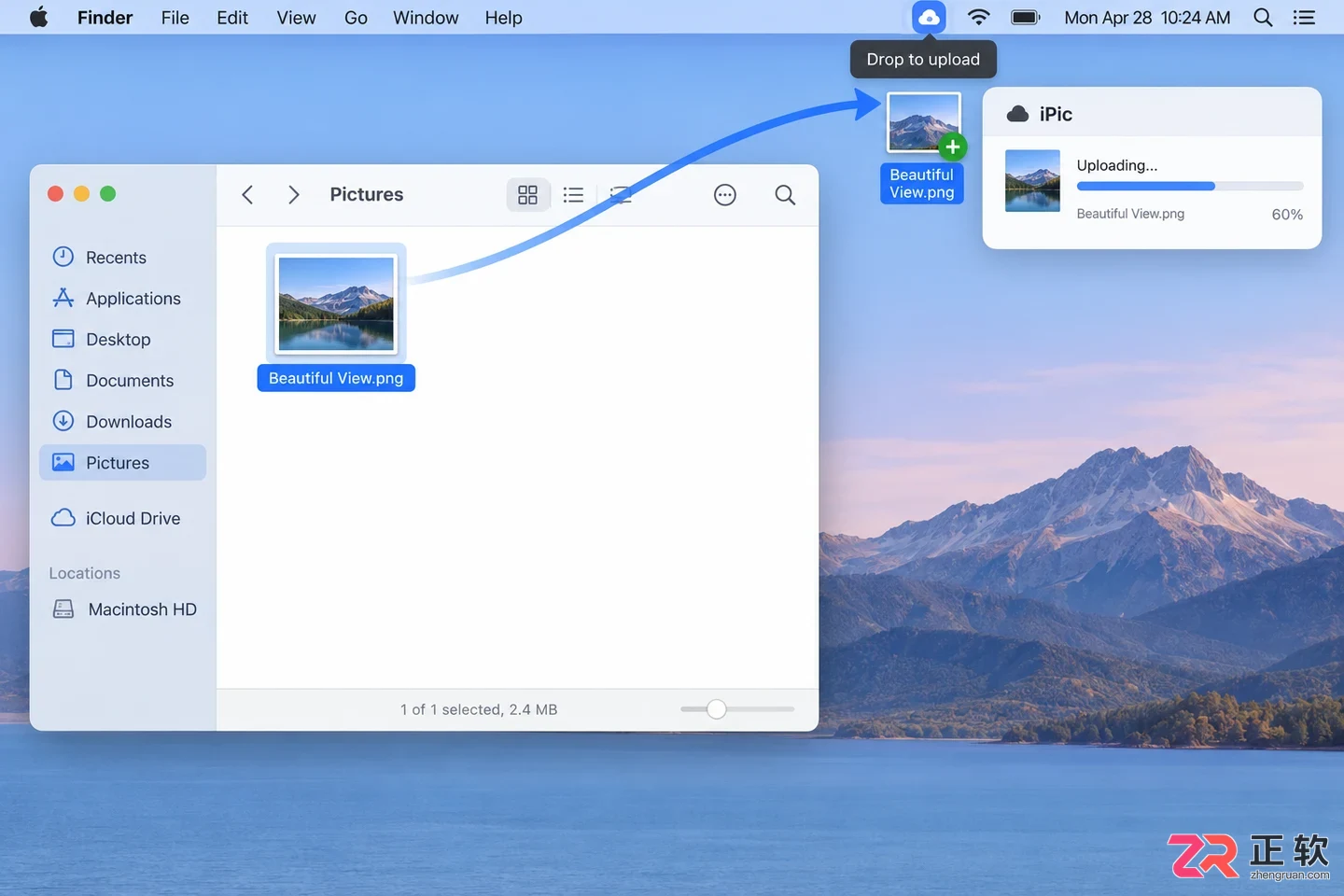Viewport: 1344px width, 896px height.
Task: Open the Finder more actions ellipsis button
Action: pyautogui.click(x=725, y=194)
